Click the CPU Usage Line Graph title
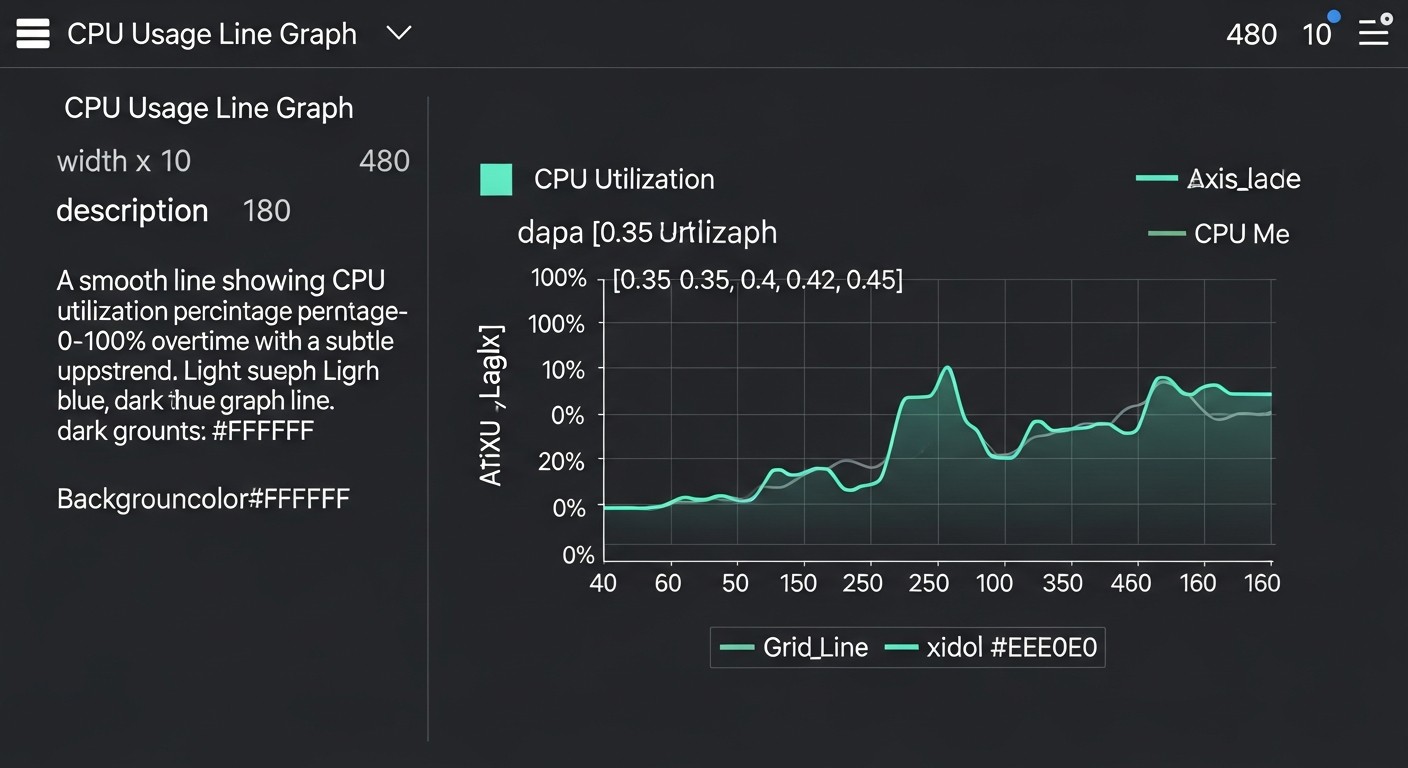This screenshot has width=1408, height=768. (208, 108)
